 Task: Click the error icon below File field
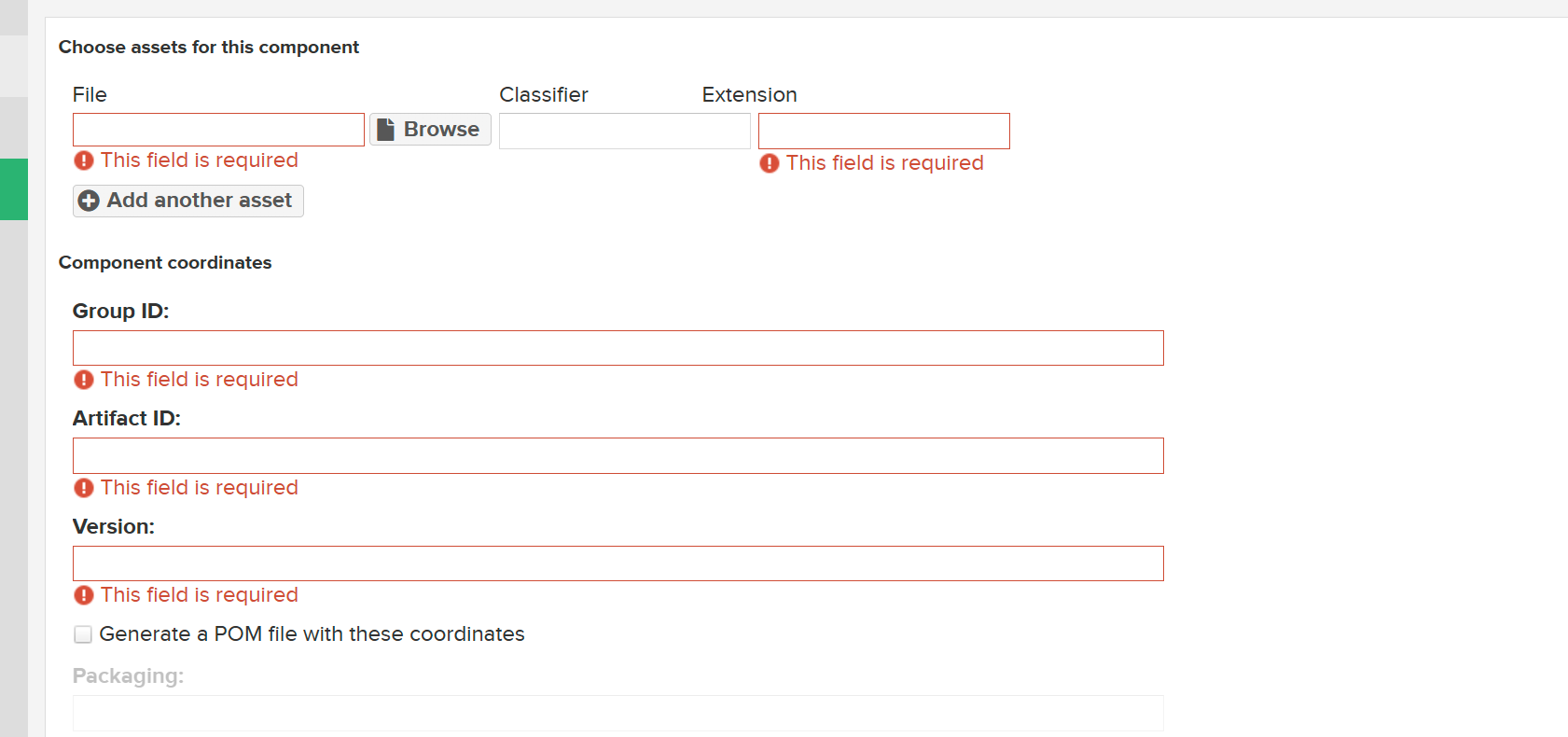click(84, 160)
